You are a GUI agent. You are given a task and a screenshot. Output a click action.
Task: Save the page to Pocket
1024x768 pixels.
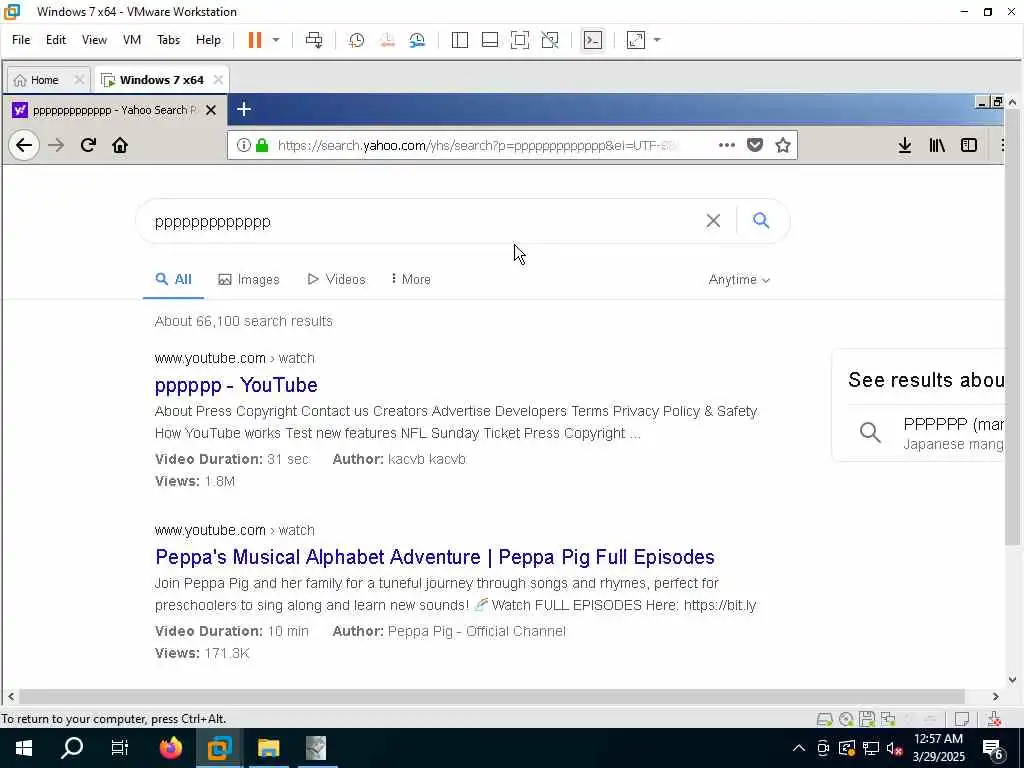tap(755, 145)
